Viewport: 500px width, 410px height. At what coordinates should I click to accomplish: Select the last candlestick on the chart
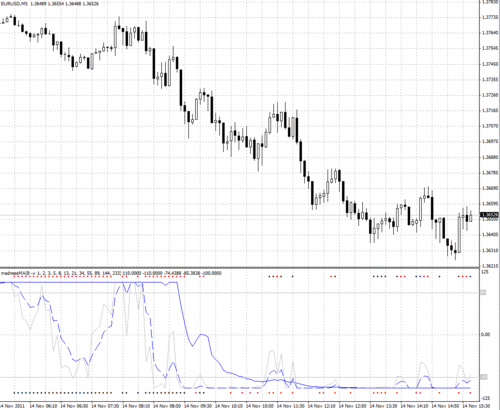pyautogui.click(x=471, y=217)
